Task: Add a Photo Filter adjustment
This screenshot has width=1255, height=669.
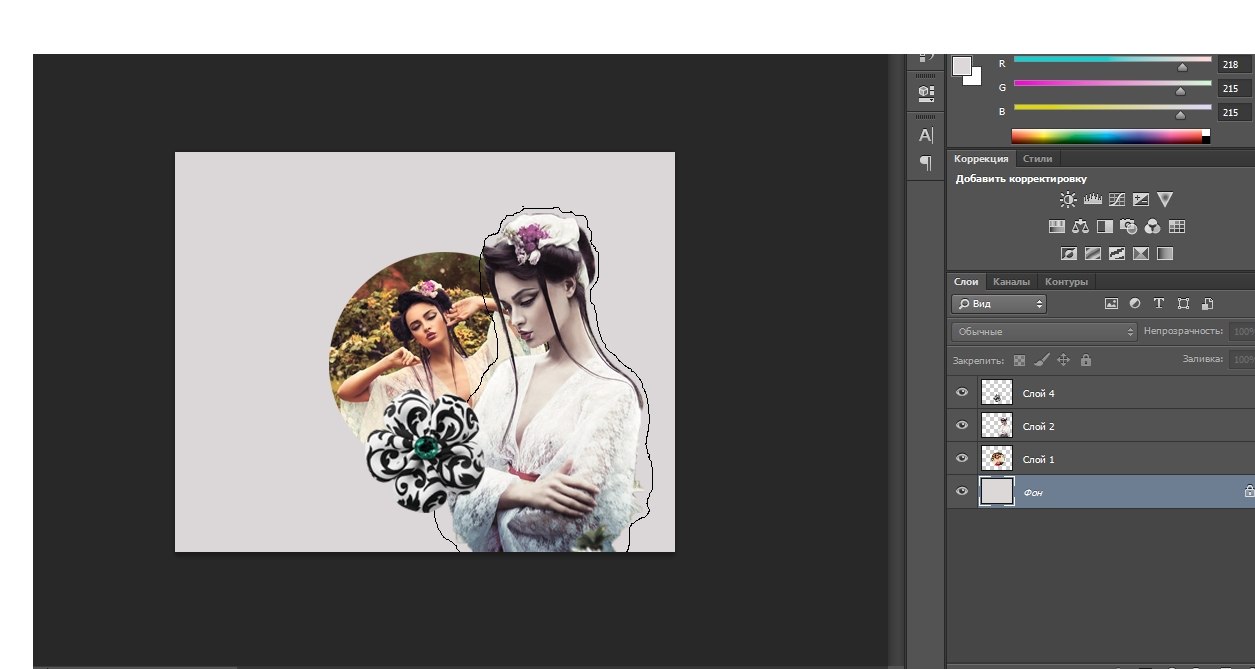Action: coord(1128,227)
